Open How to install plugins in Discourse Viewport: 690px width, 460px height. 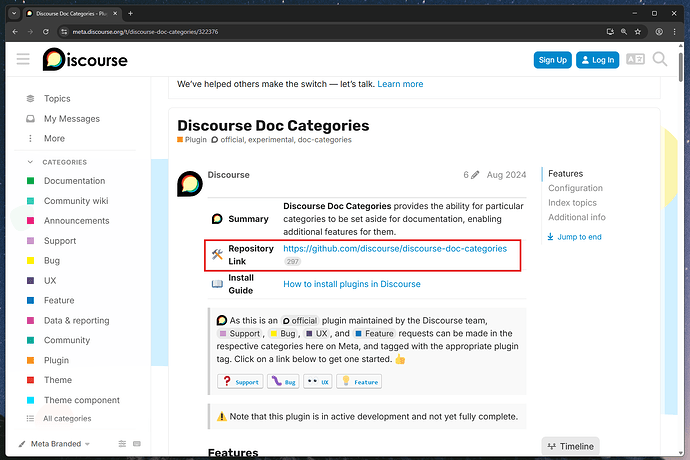352,284
